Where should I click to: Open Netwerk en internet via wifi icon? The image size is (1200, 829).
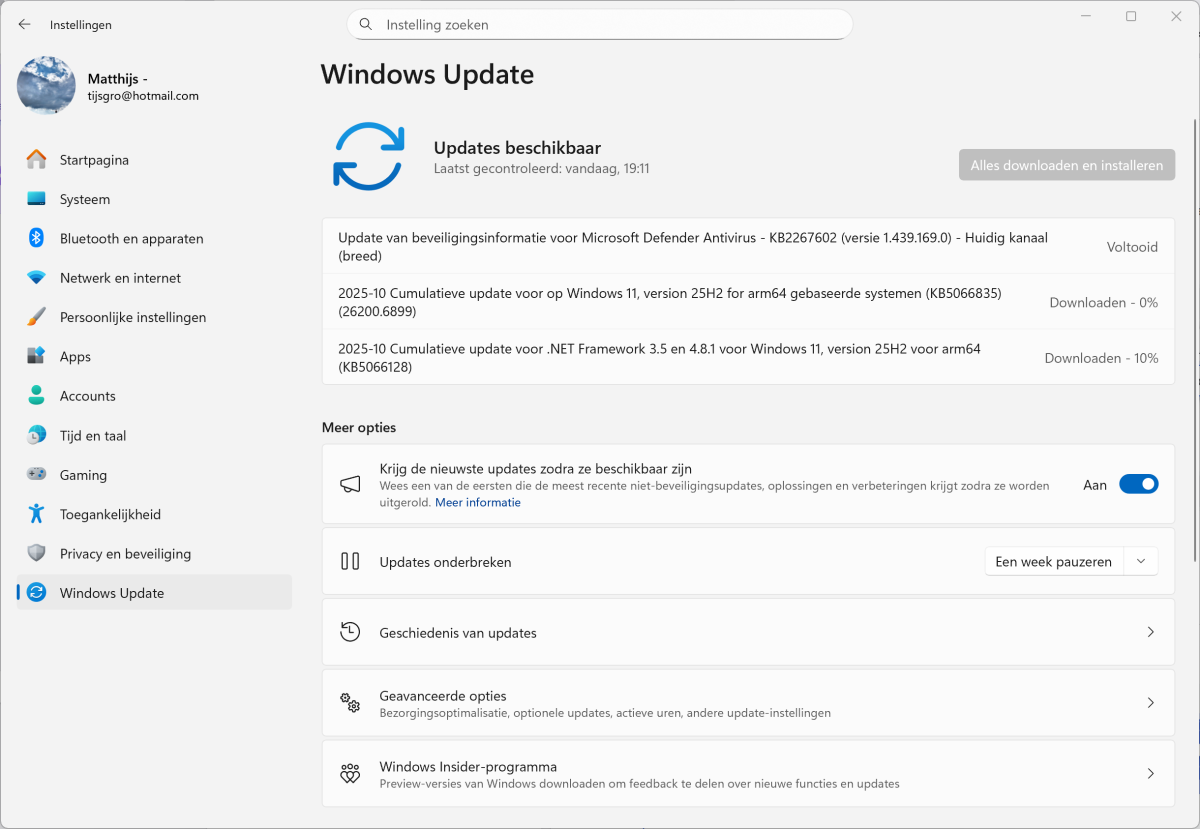pyautogui.click(x=36, y=278)
